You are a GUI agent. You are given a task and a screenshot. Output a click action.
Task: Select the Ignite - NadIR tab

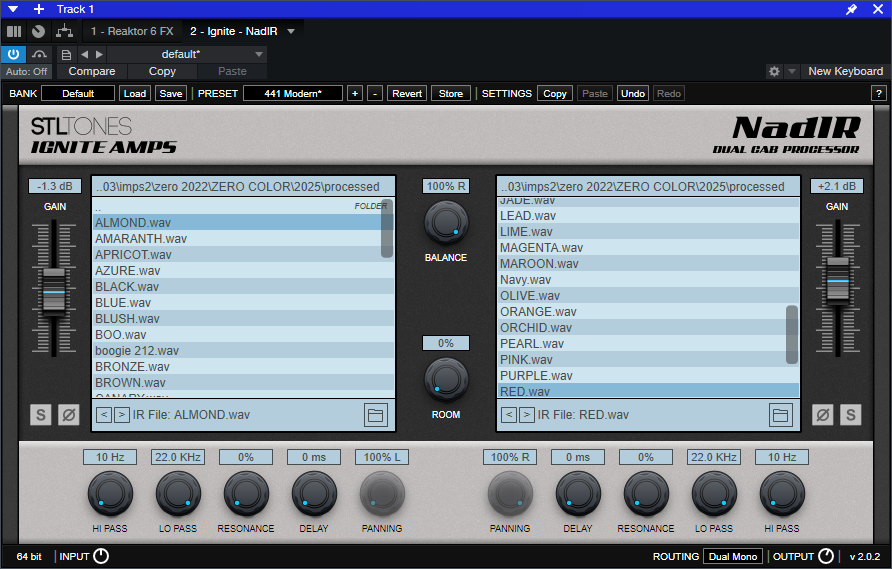pos(234,31)
